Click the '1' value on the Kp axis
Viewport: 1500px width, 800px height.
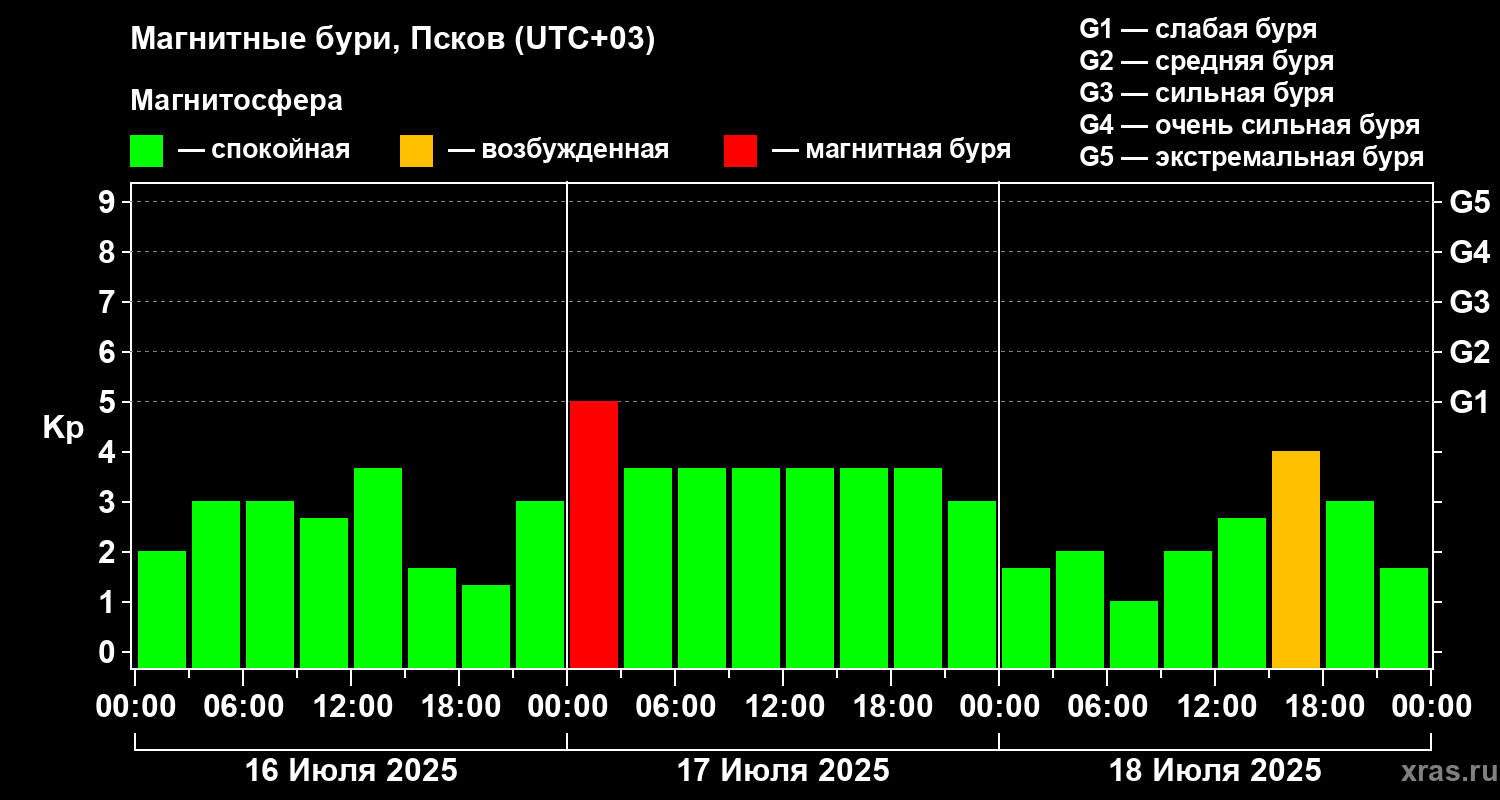pos(109,602)
